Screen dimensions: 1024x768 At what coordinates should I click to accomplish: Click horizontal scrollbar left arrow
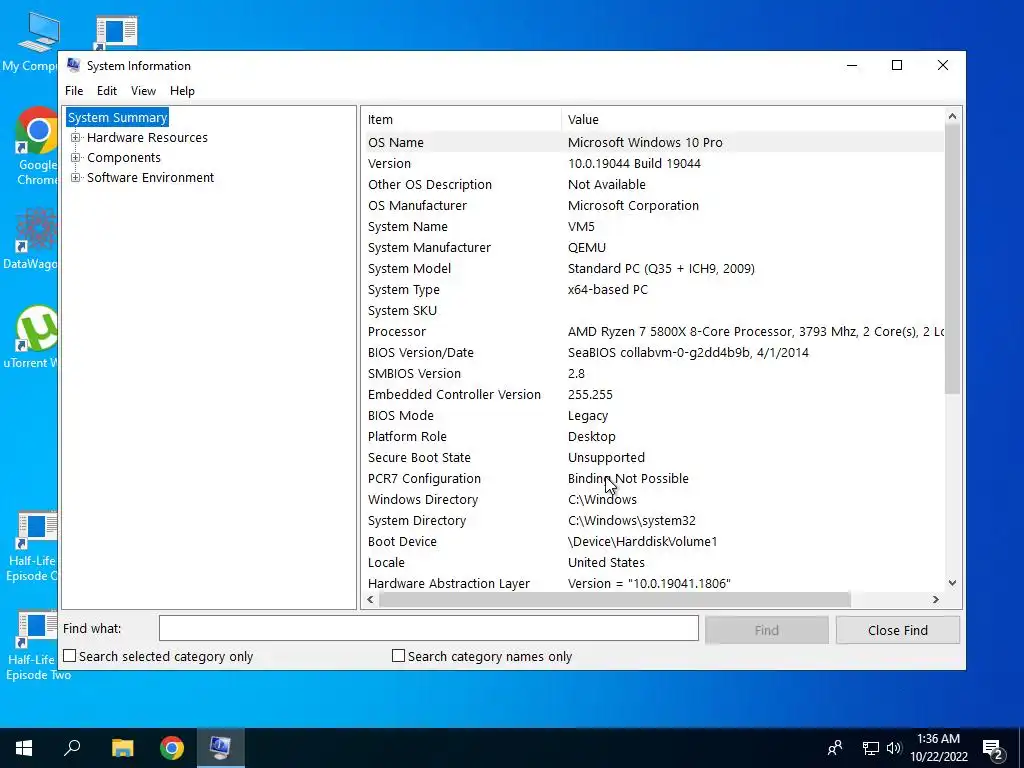tap(370, 600)
